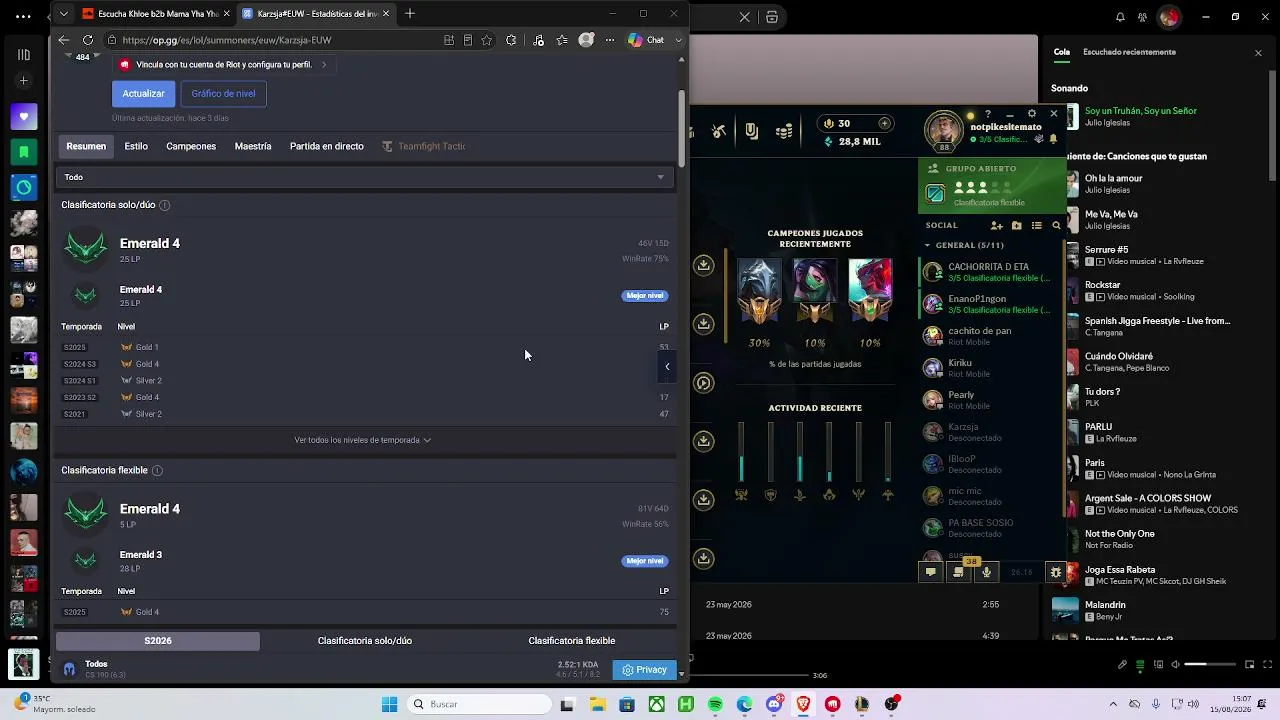Screen dimensions: 1280x720
Task: Add Riot Points with the plus button
Action: pos(884,124)
